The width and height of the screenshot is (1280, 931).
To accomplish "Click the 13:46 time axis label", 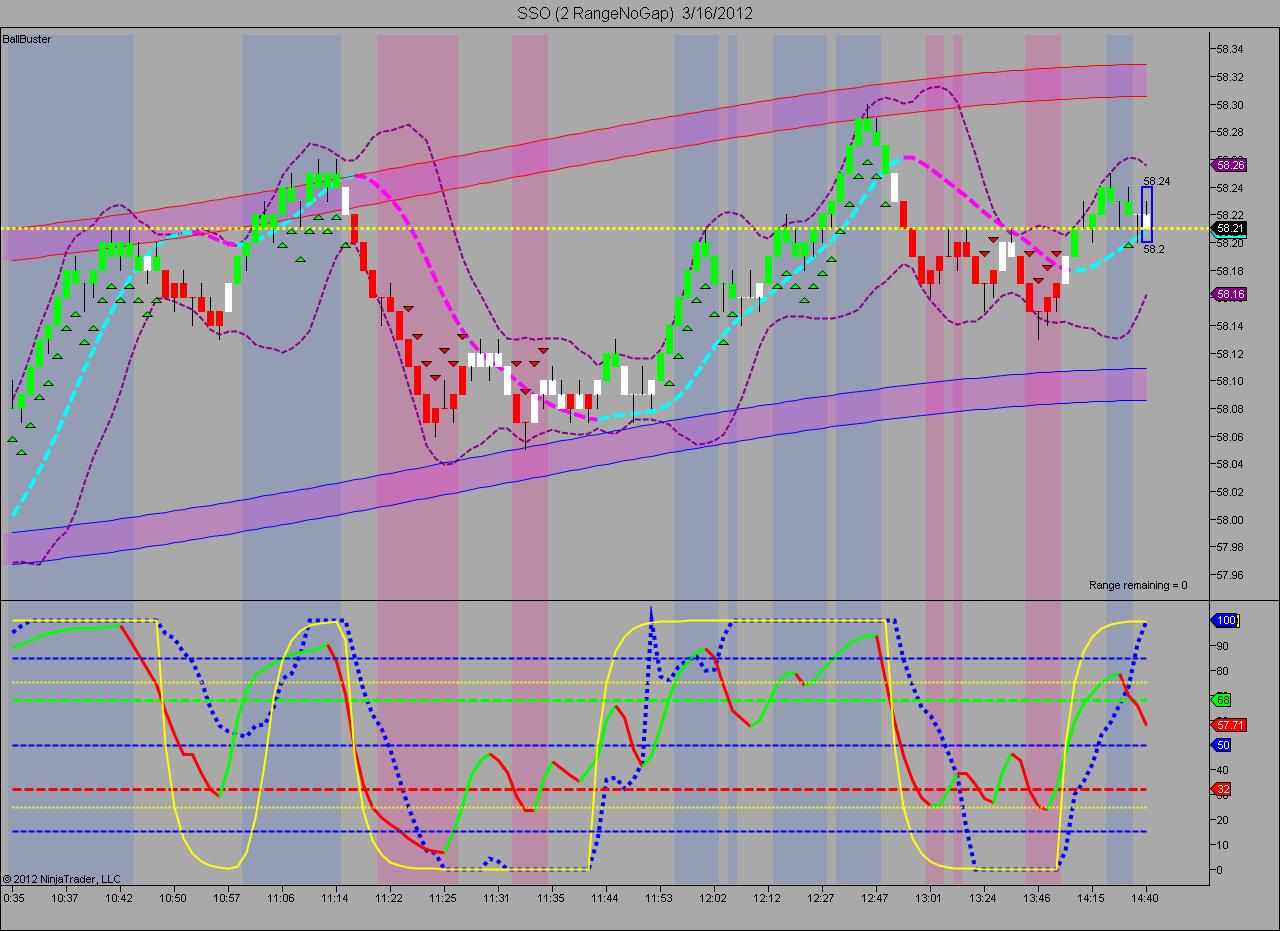I will click(x=1037, y=898).
